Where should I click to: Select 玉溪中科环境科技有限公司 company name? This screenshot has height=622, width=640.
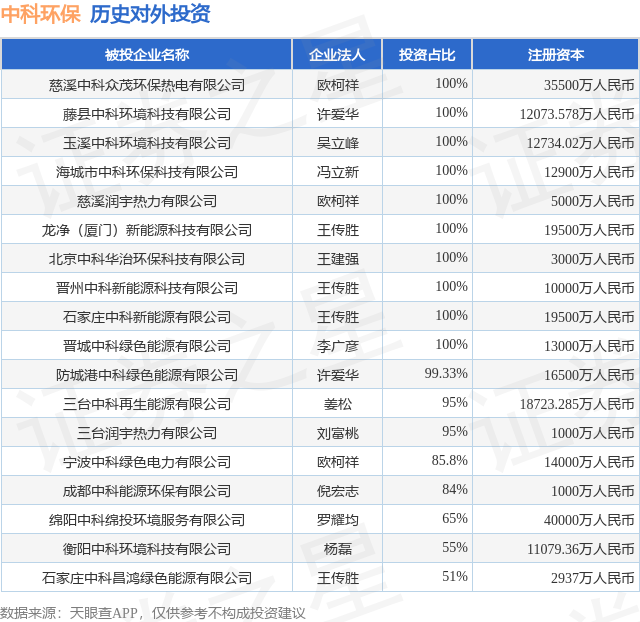click(147, 143)
